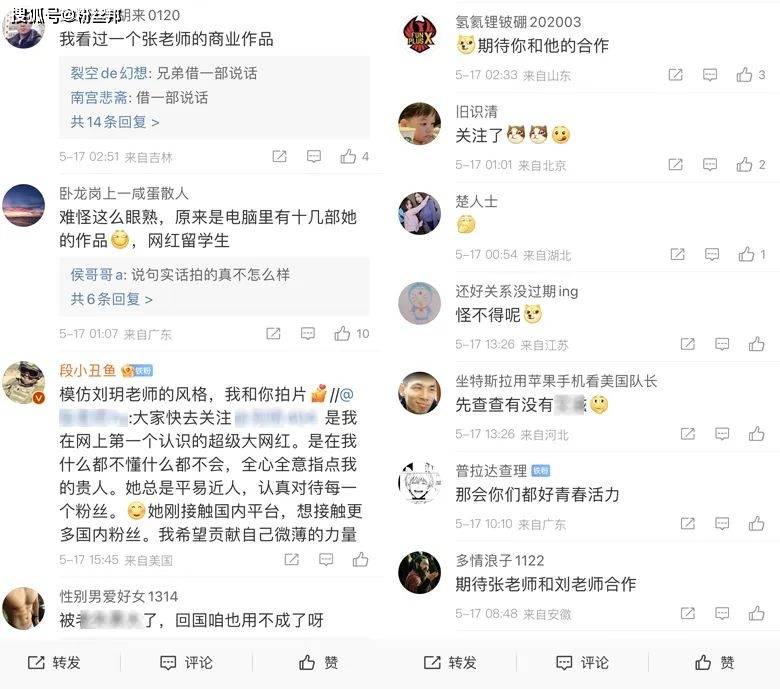Viewport: 780px width, 689px height.
Task: Like the 先查查有没有 comment from 河北
Action: point(757,434)
